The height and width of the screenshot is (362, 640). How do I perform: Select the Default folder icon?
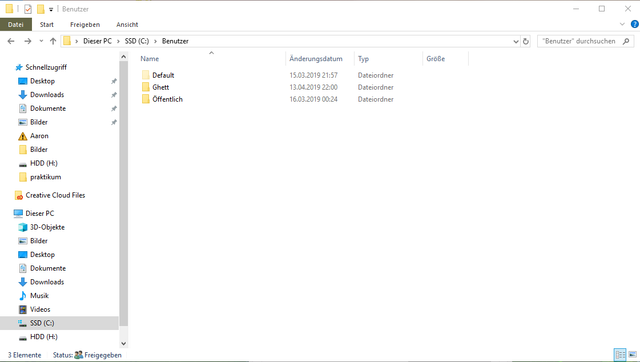point(146,75)
